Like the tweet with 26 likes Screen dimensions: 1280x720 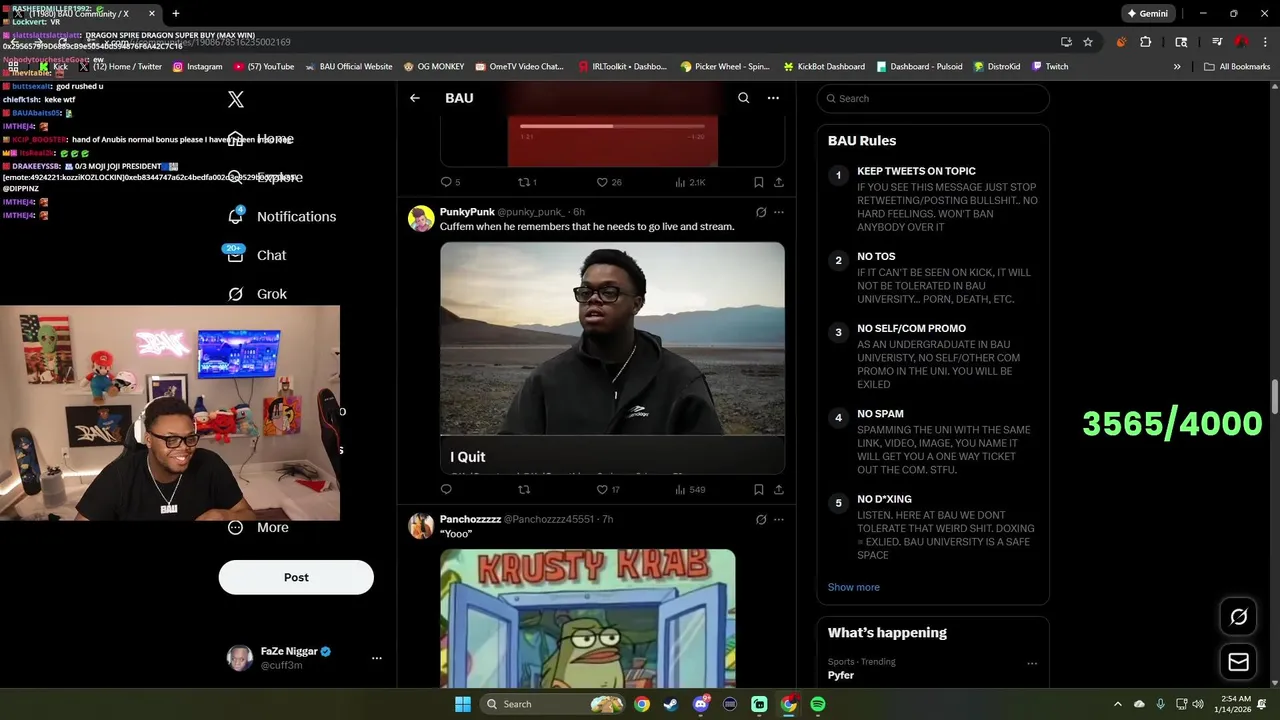click(609, 182)
